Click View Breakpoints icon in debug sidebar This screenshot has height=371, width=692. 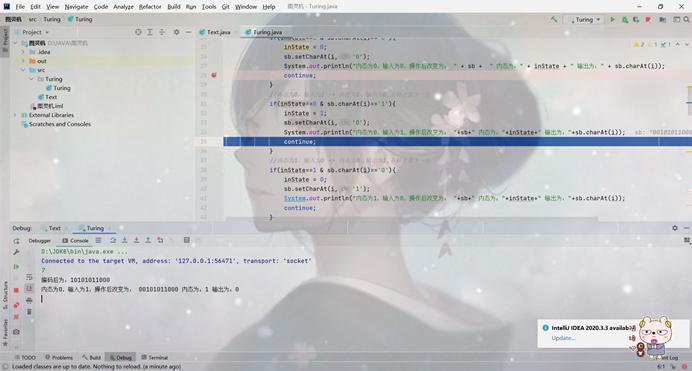pyautogui.click(x=16, y=305)
